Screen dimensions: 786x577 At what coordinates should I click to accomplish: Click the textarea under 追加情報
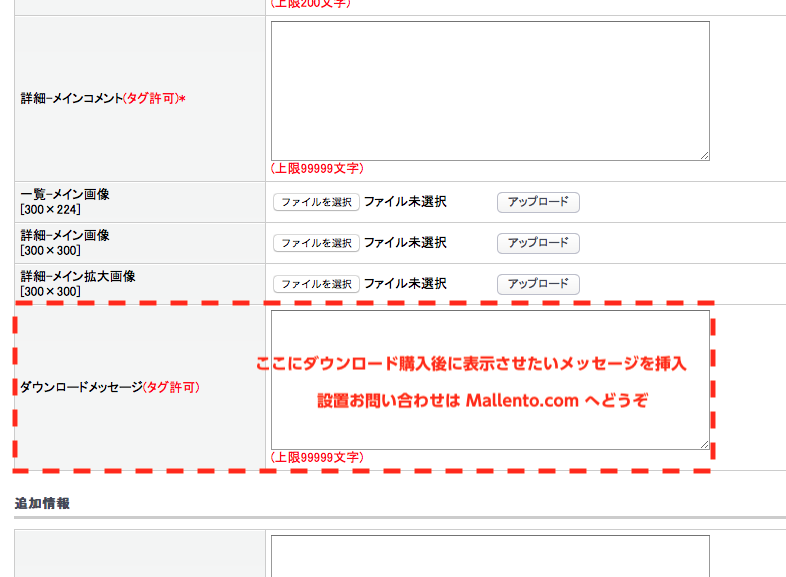tap(490, 556)
